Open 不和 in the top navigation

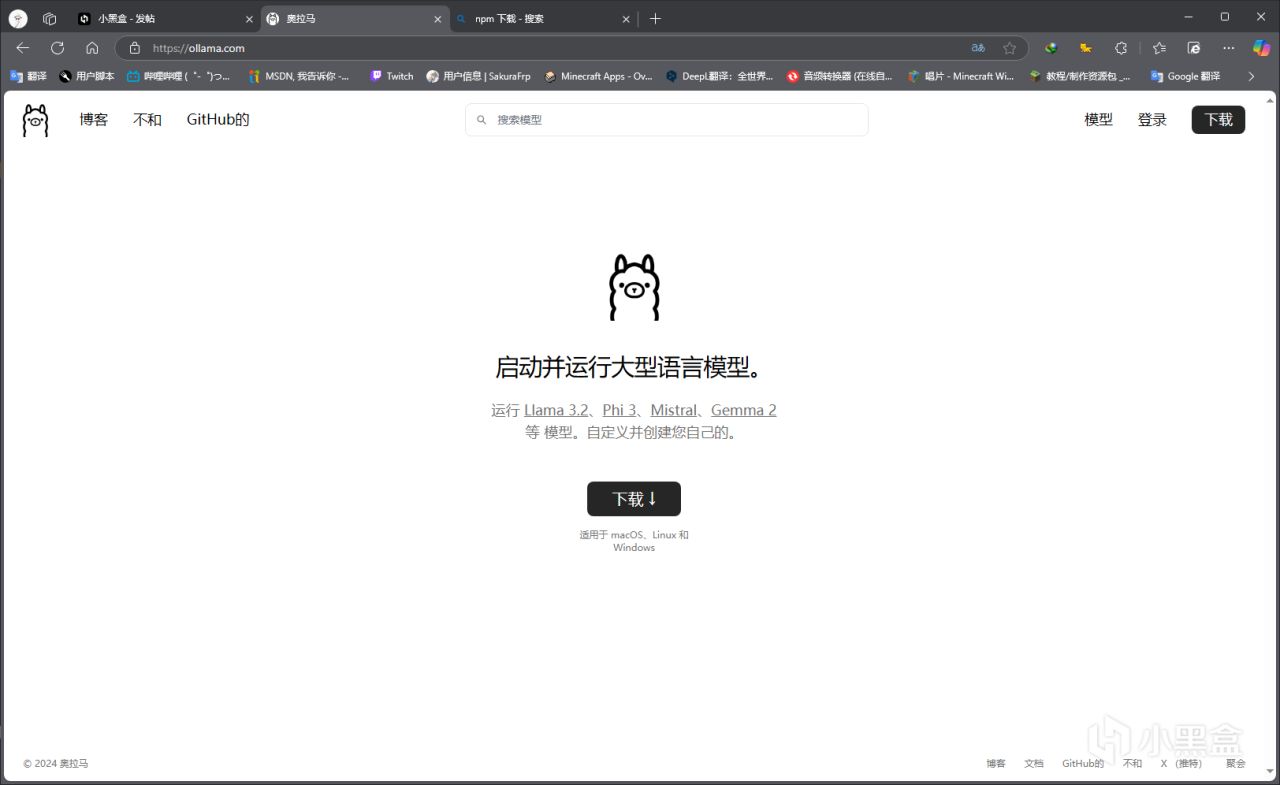(147, 120)
